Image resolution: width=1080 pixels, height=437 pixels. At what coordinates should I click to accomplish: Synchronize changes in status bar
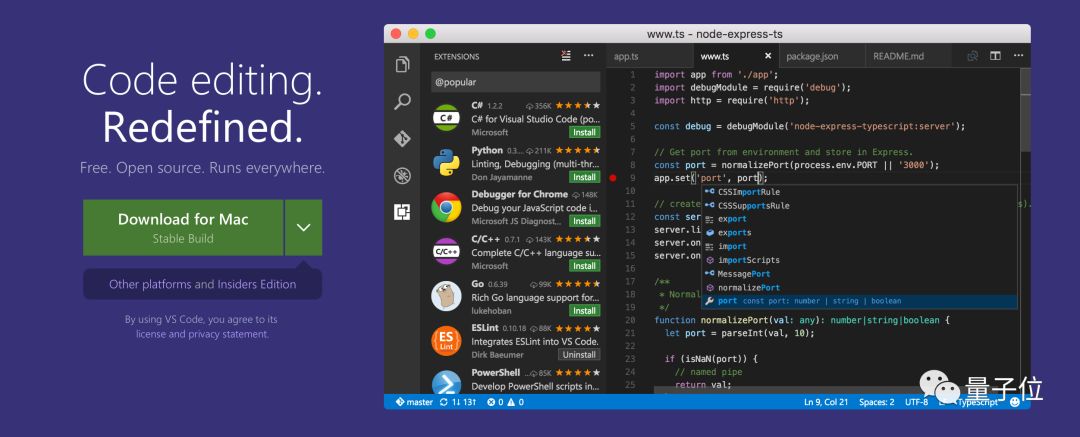[458, 402]
